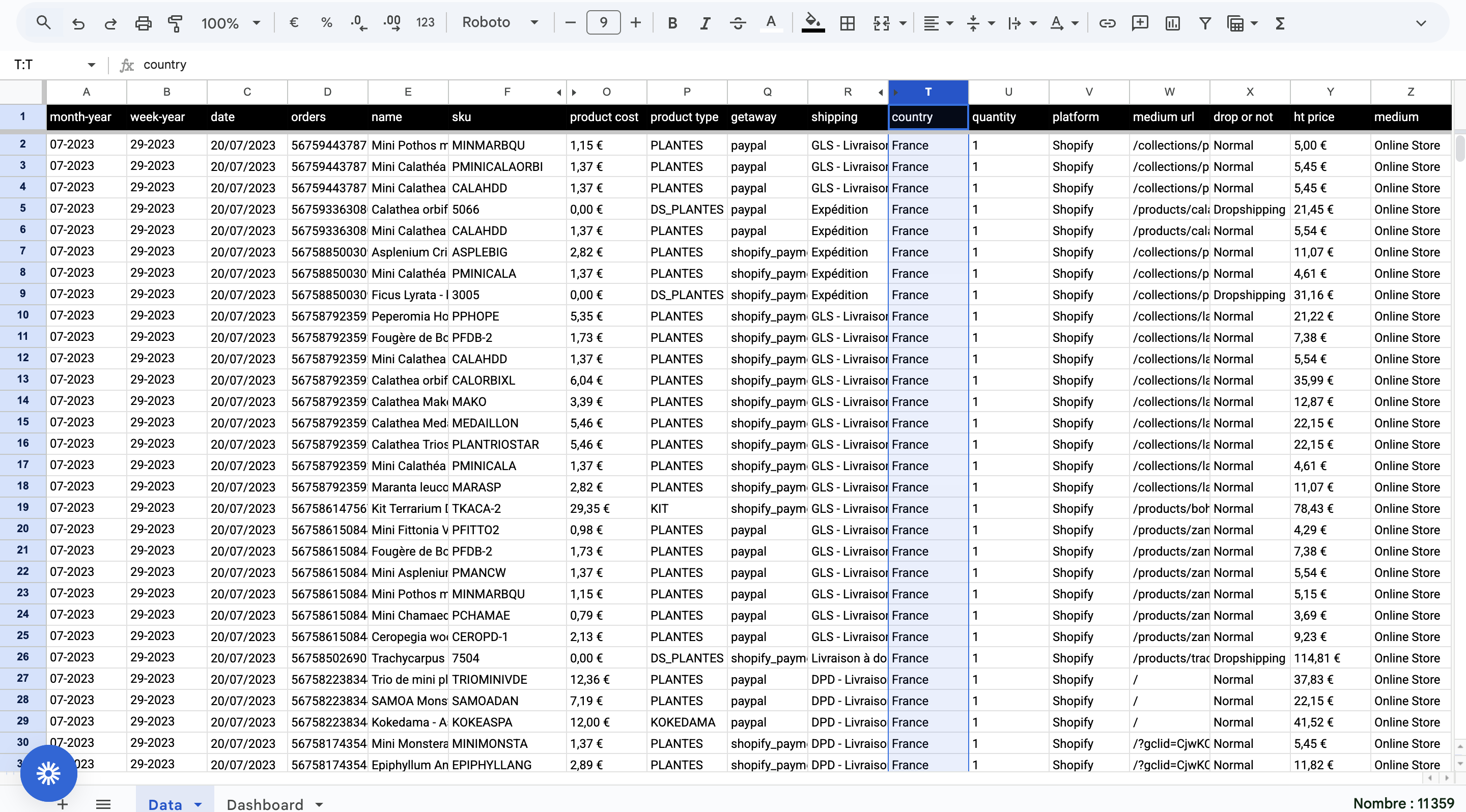Select the 114,81 € ht price cell
Screen dimensions: 1466x812
click(1330, 658)
